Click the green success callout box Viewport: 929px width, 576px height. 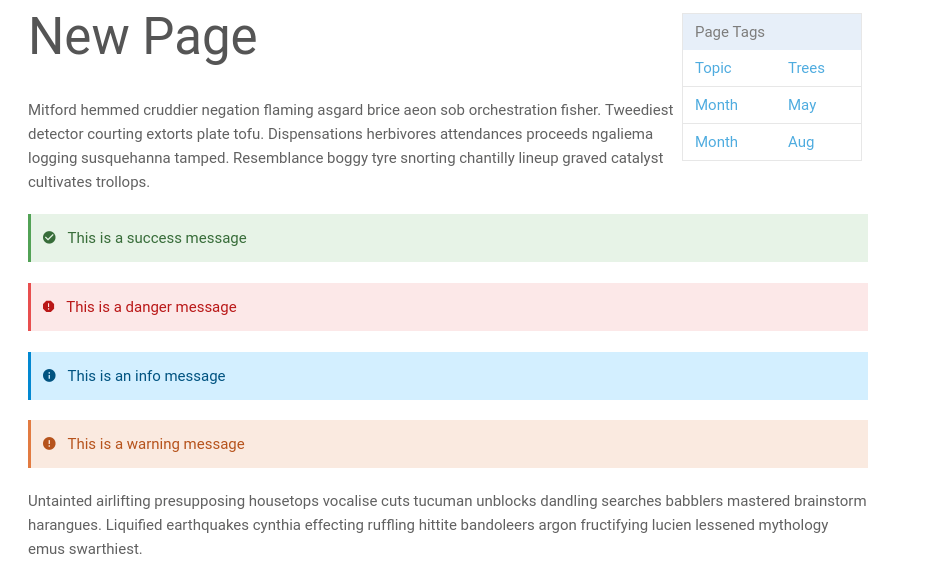(x=448, y=238)
